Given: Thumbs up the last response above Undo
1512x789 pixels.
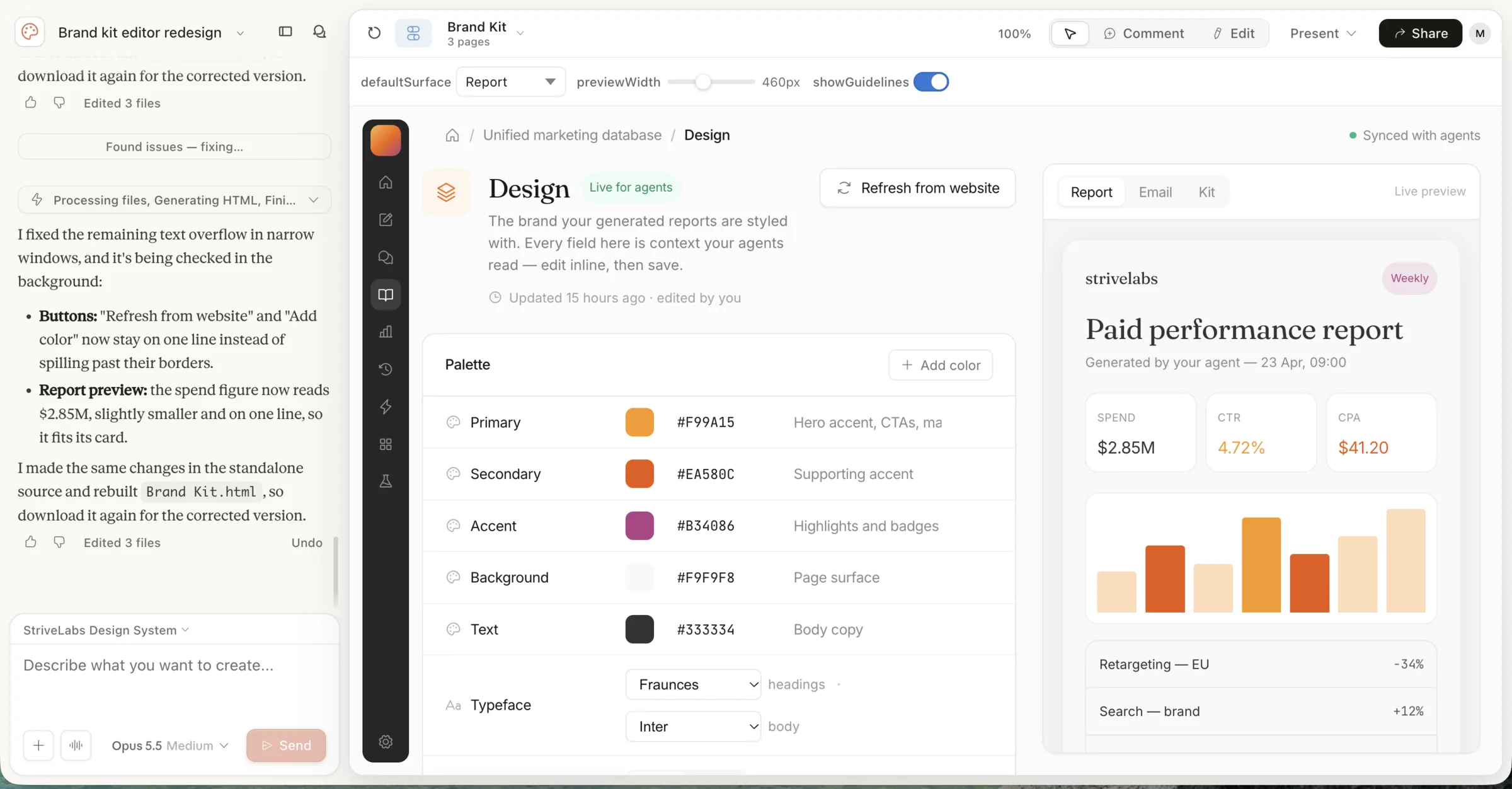Looking at the screenshot, I should coord(30,542).
